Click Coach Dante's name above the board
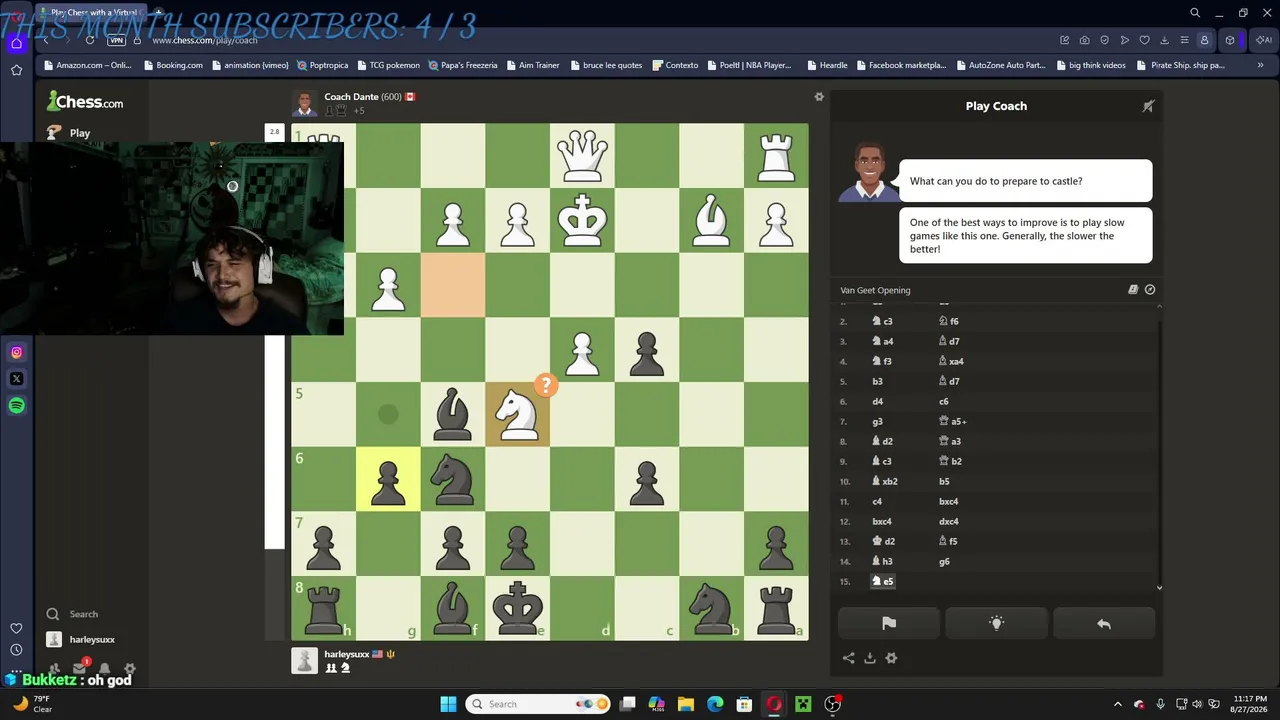The width and height of the screenshot is (1280, 720). click(351, 97)
